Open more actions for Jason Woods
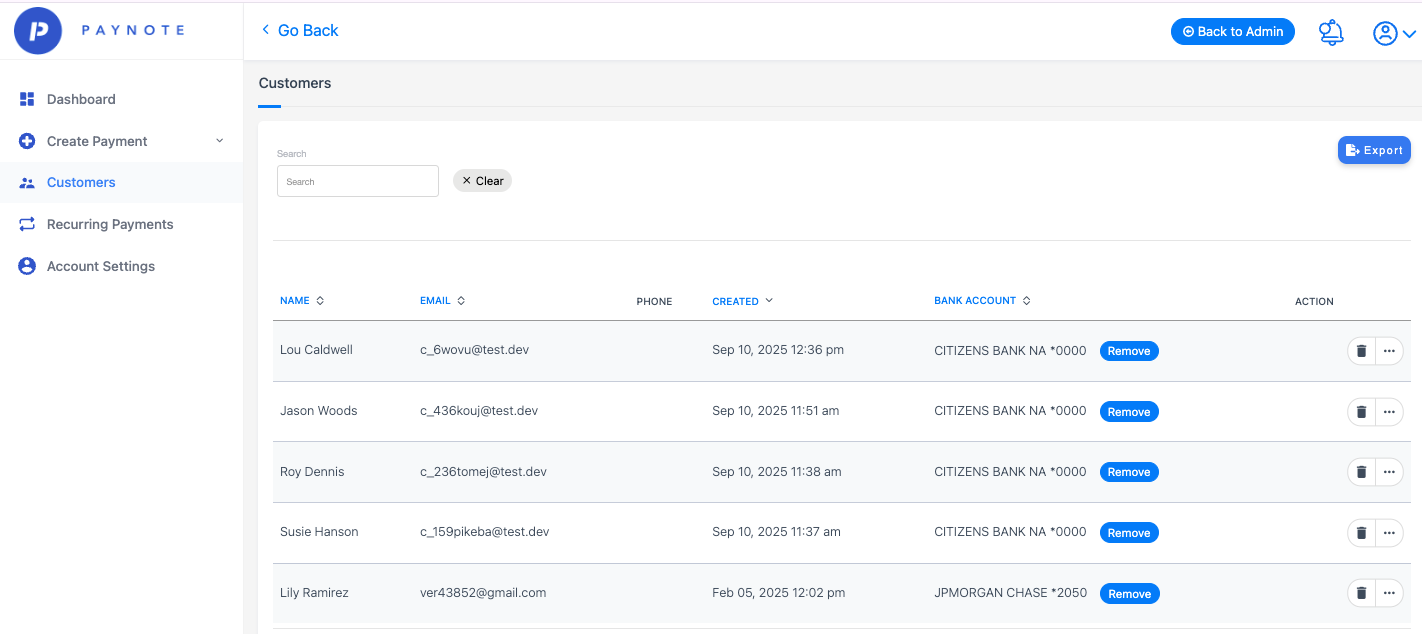Image resolution: width=1422 pixels, height=634 pixels. click(1389, 412)
